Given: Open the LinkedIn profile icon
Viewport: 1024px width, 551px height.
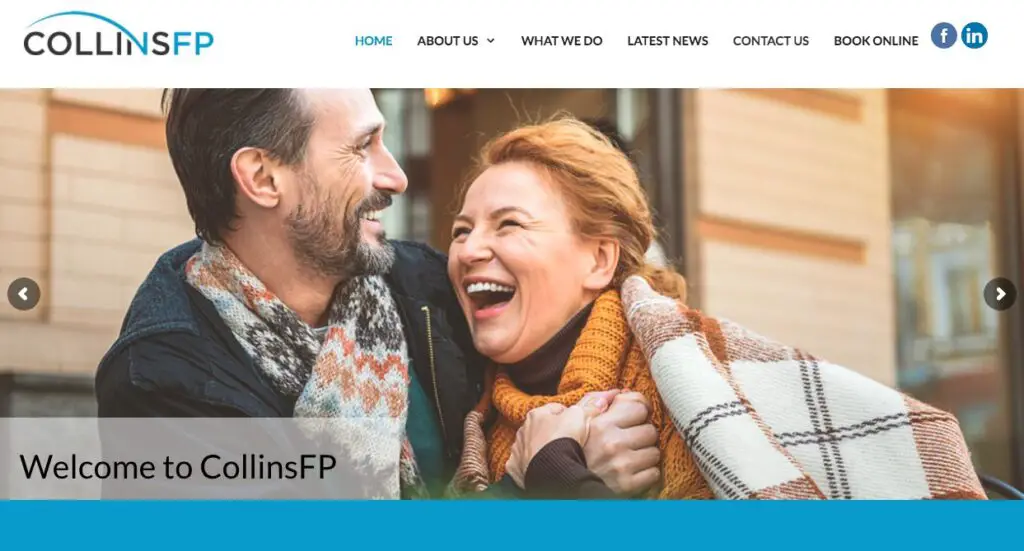Looking at the screenshot, I should (974, 35).
